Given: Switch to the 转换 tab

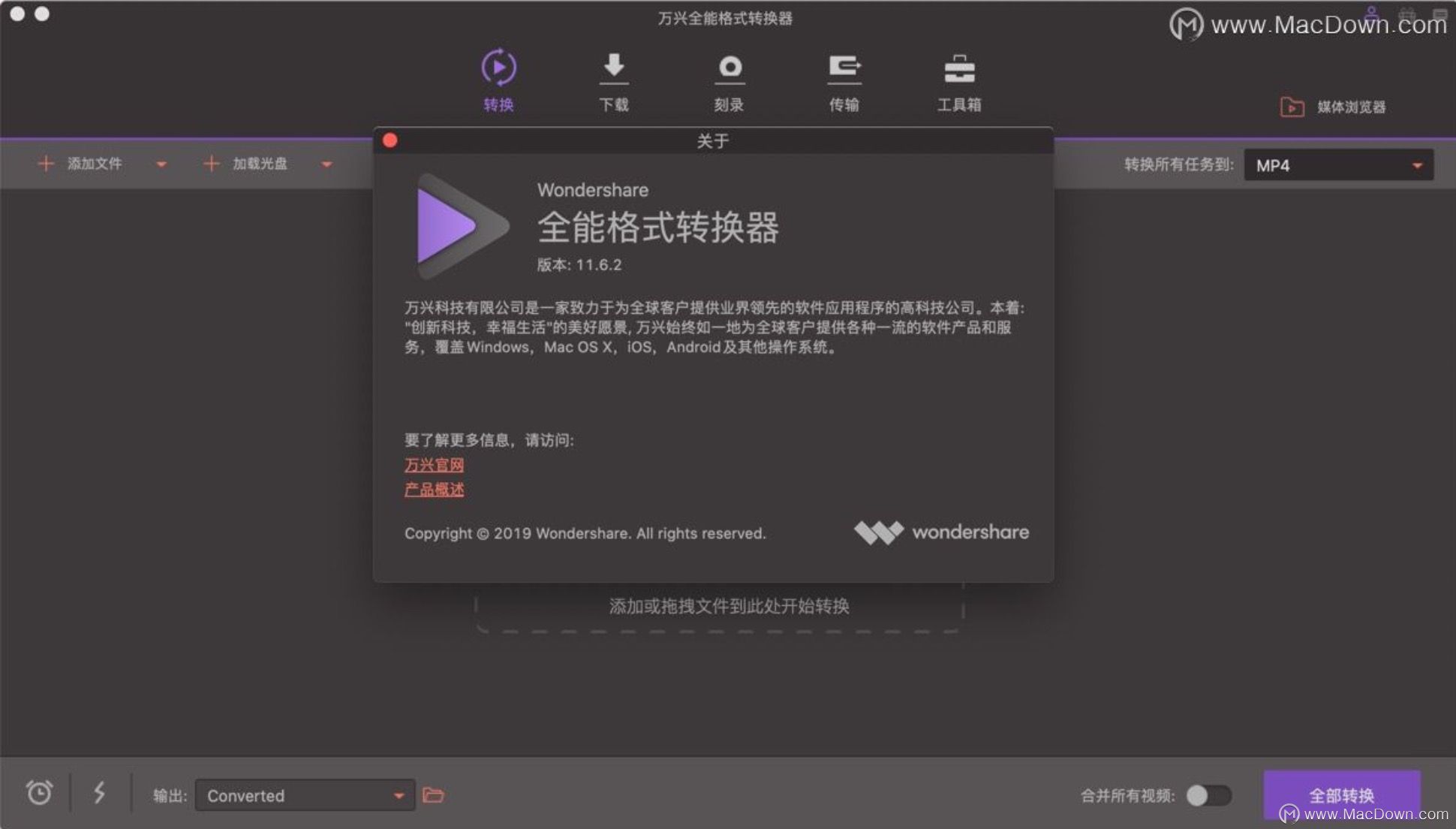Looking at the screenshot, I should point(498,105).
